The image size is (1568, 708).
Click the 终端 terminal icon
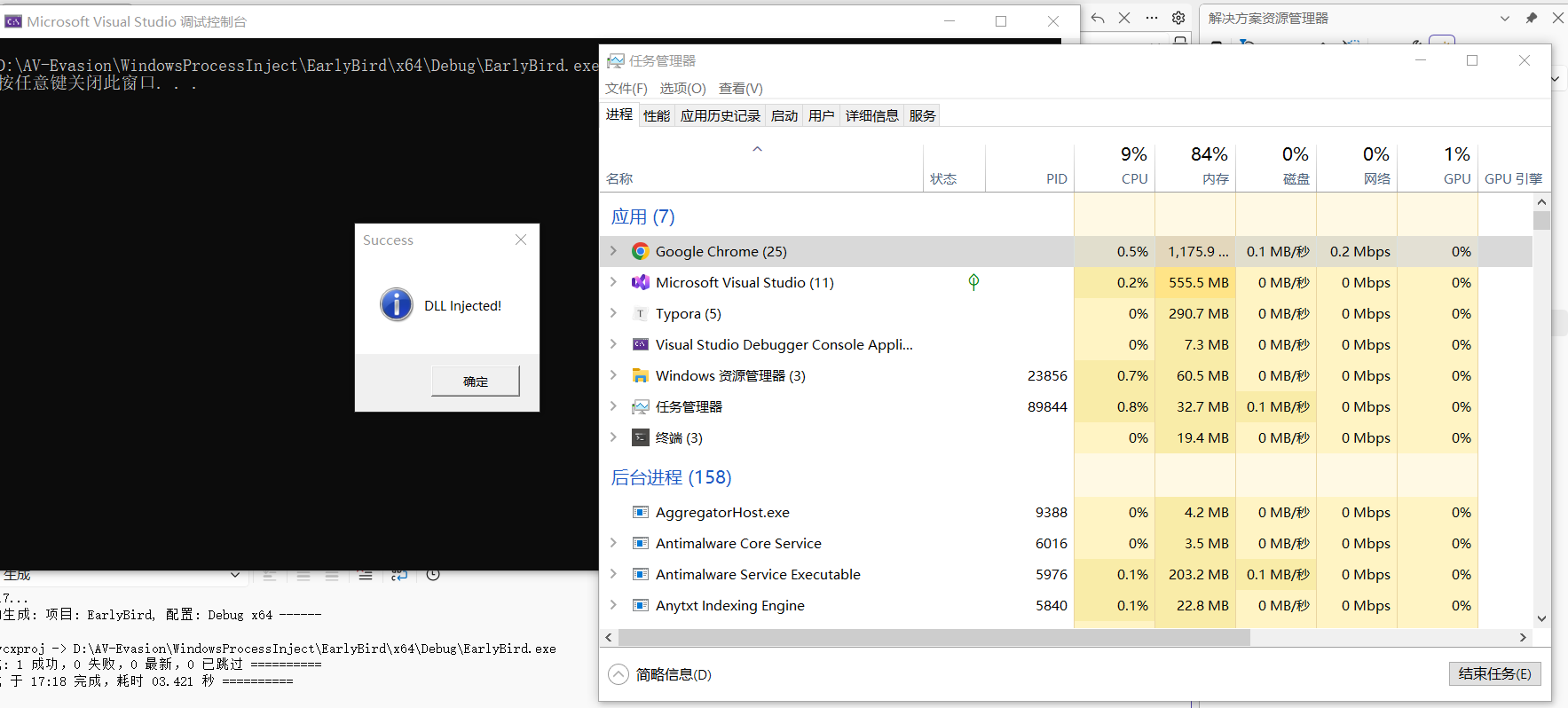click(x=640, y=438)
